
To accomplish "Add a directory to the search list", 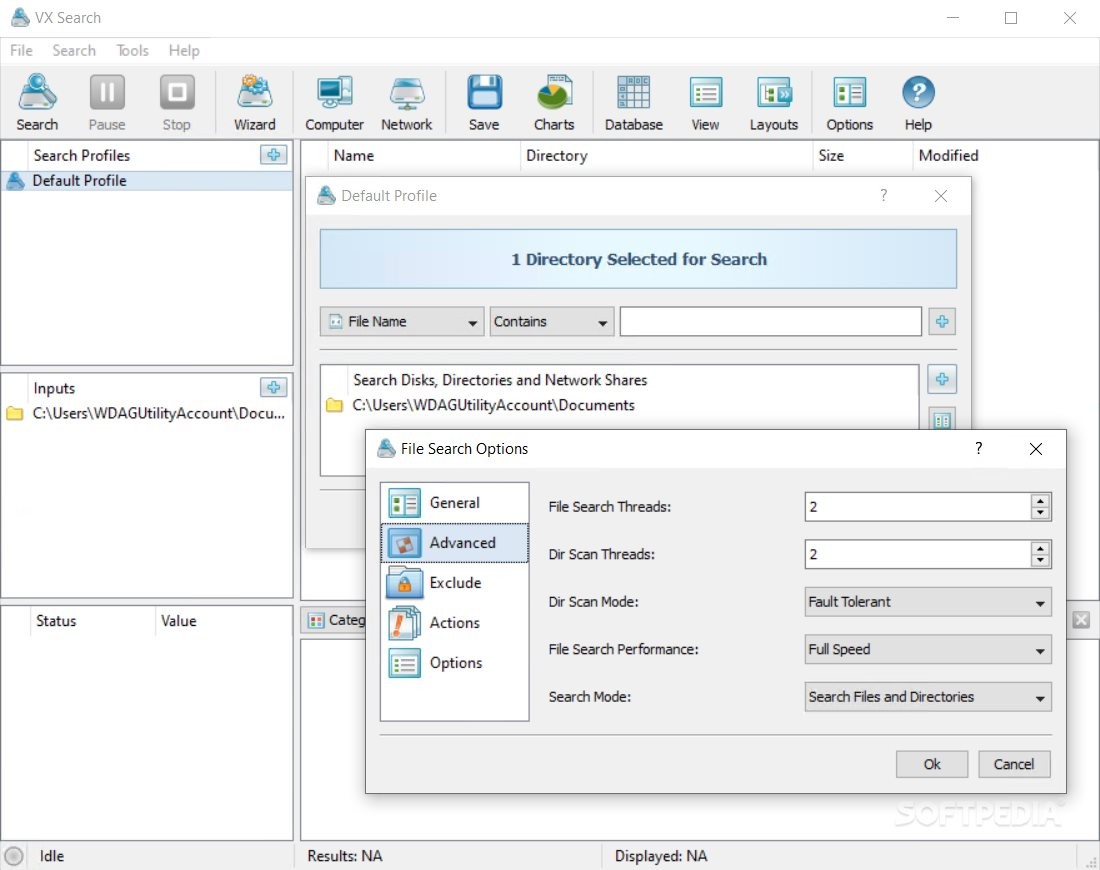I will [941, 379].
